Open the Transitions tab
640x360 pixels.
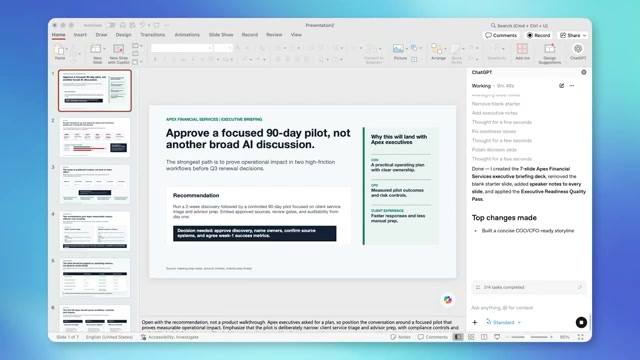click(153, 35)
